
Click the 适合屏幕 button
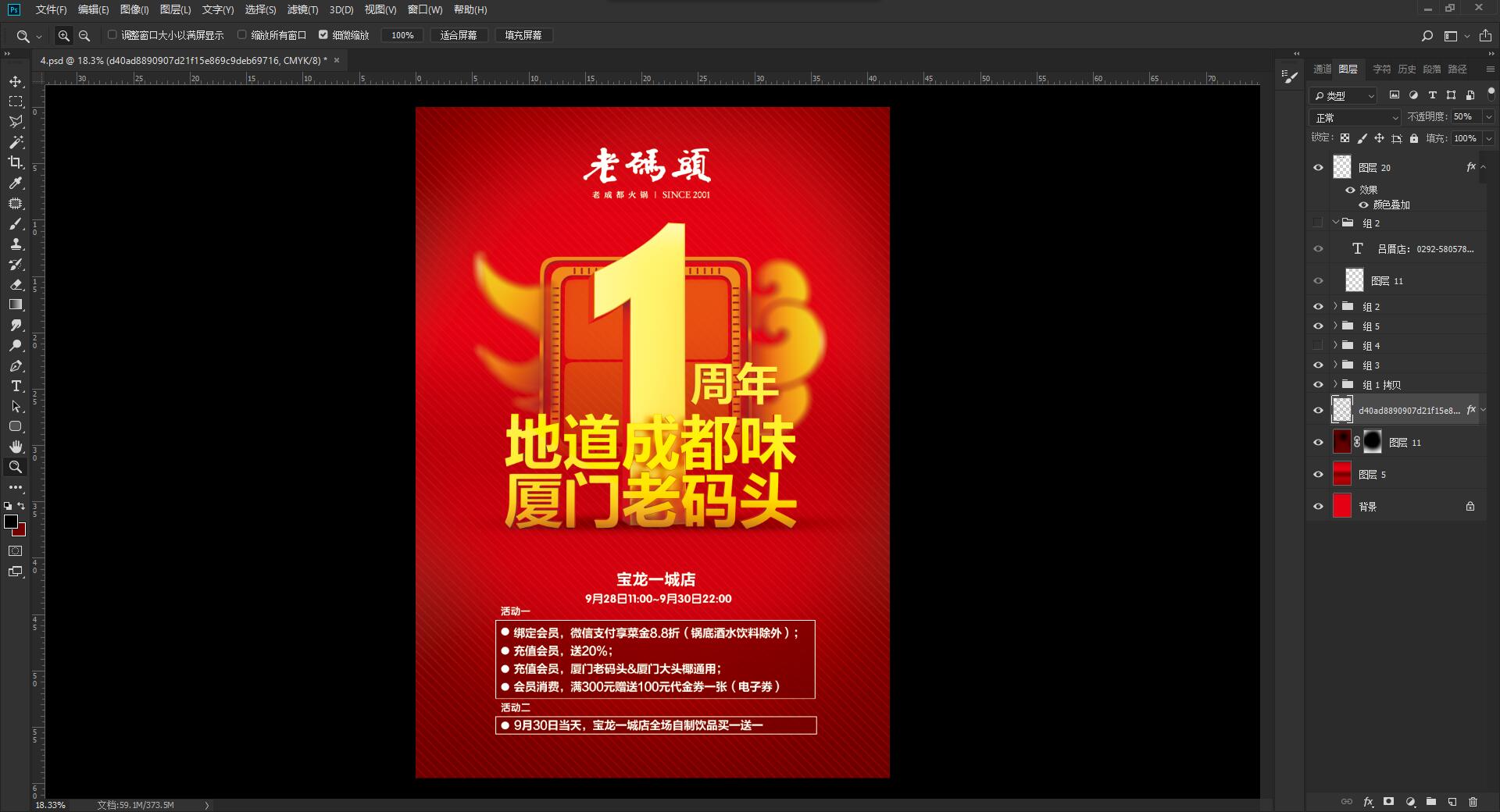[459, 35]
